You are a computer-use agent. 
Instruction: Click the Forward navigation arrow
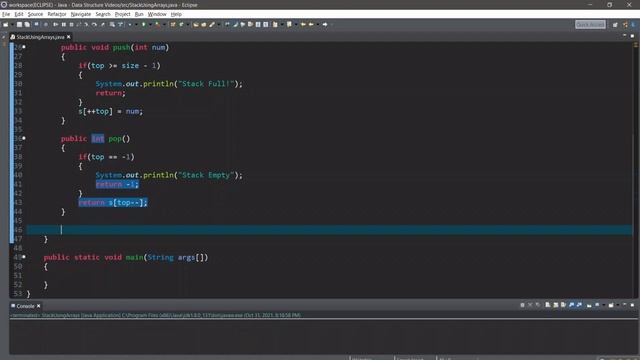click(325, 24)
